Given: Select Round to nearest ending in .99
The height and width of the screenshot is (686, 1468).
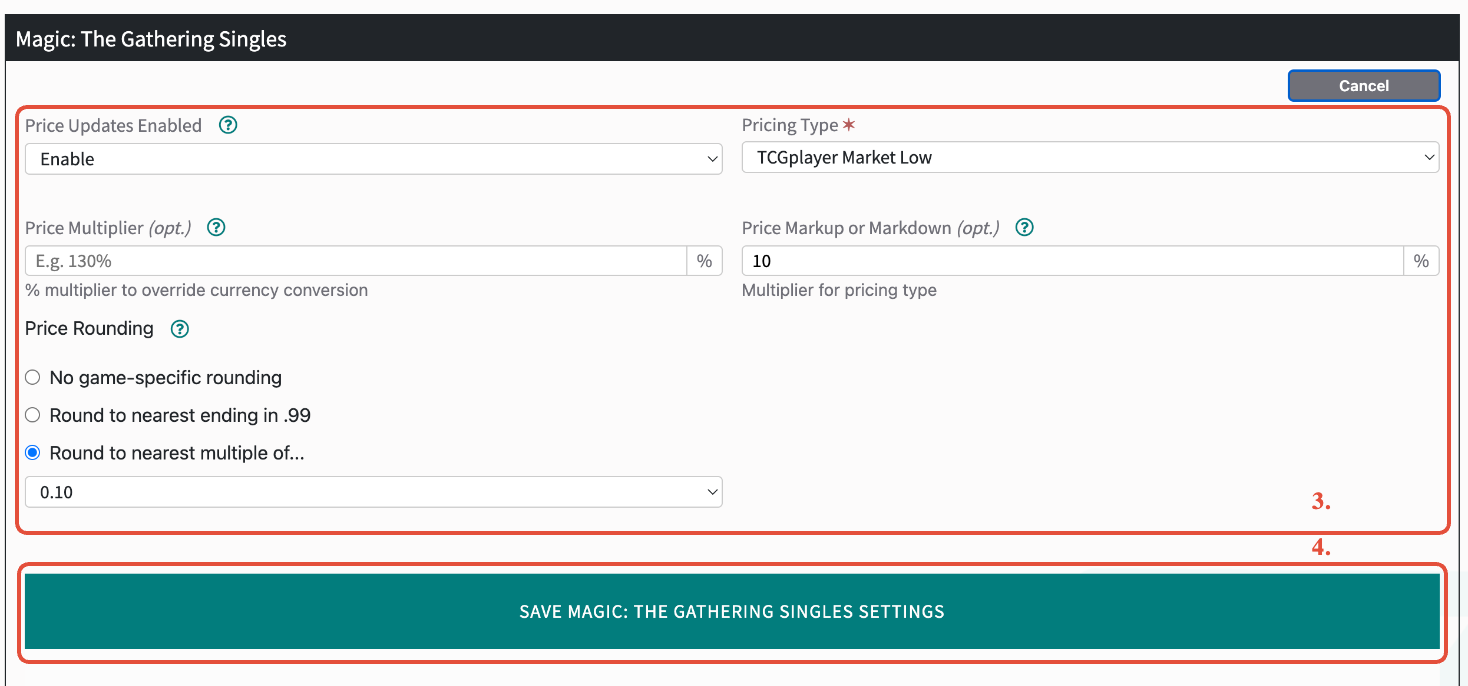Looking at the screenshot, I should coord(33,415).
